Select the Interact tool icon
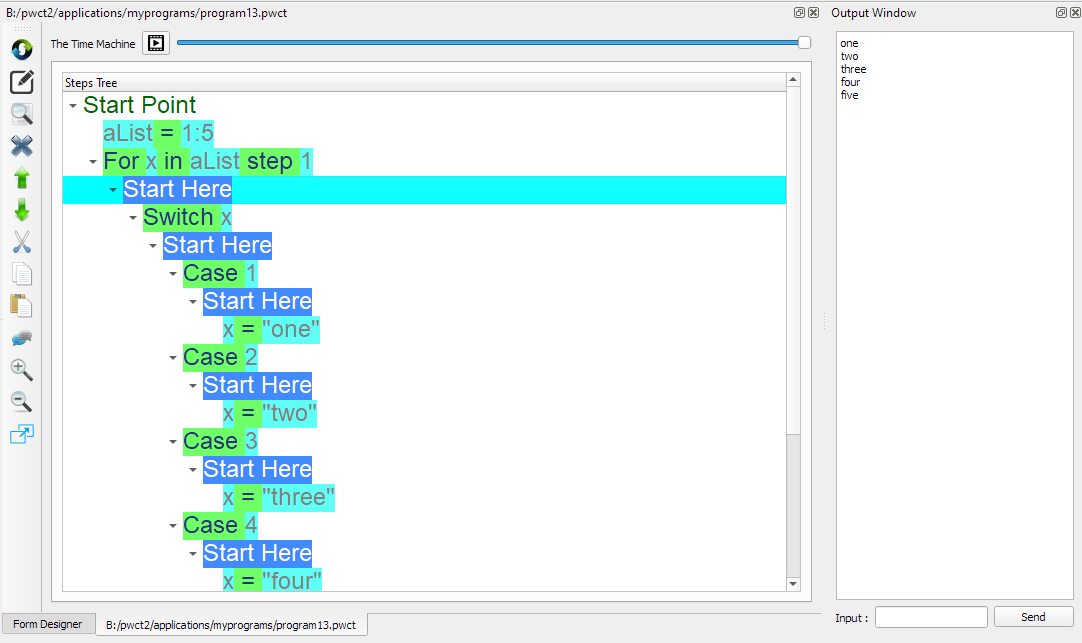1082x643 pixels. [x=21, y=48]
